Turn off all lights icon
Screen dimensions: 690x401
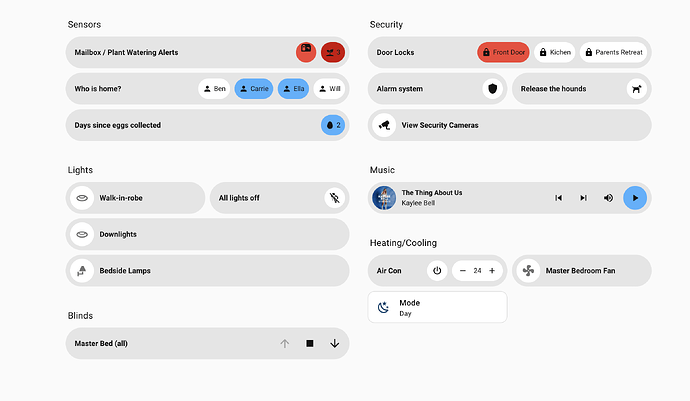pos(335,198)
